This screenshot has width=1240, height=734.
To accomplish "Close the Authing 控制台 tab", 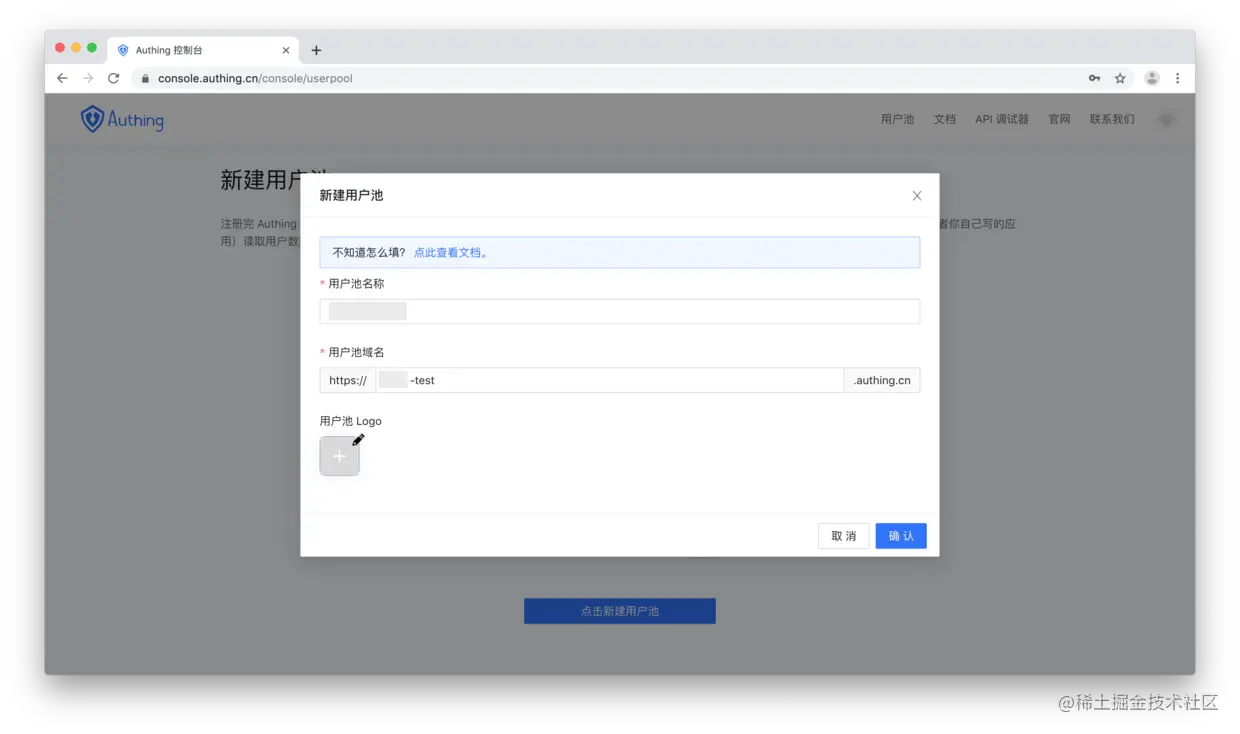I will point(286,50).
